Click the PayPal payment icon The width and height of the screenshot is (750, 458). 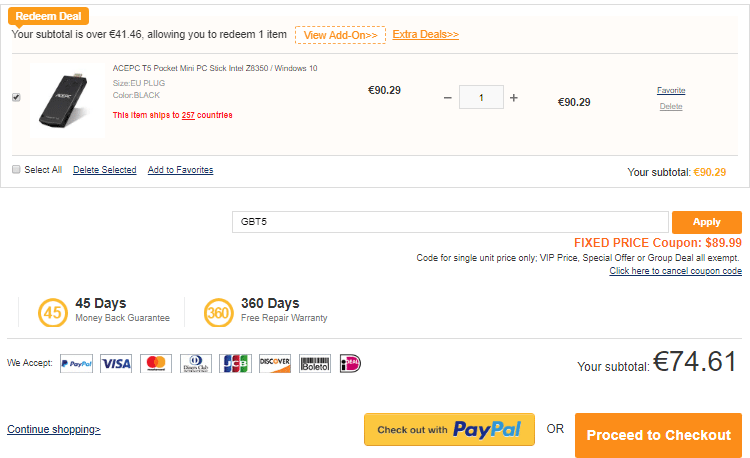coord(76,364)
